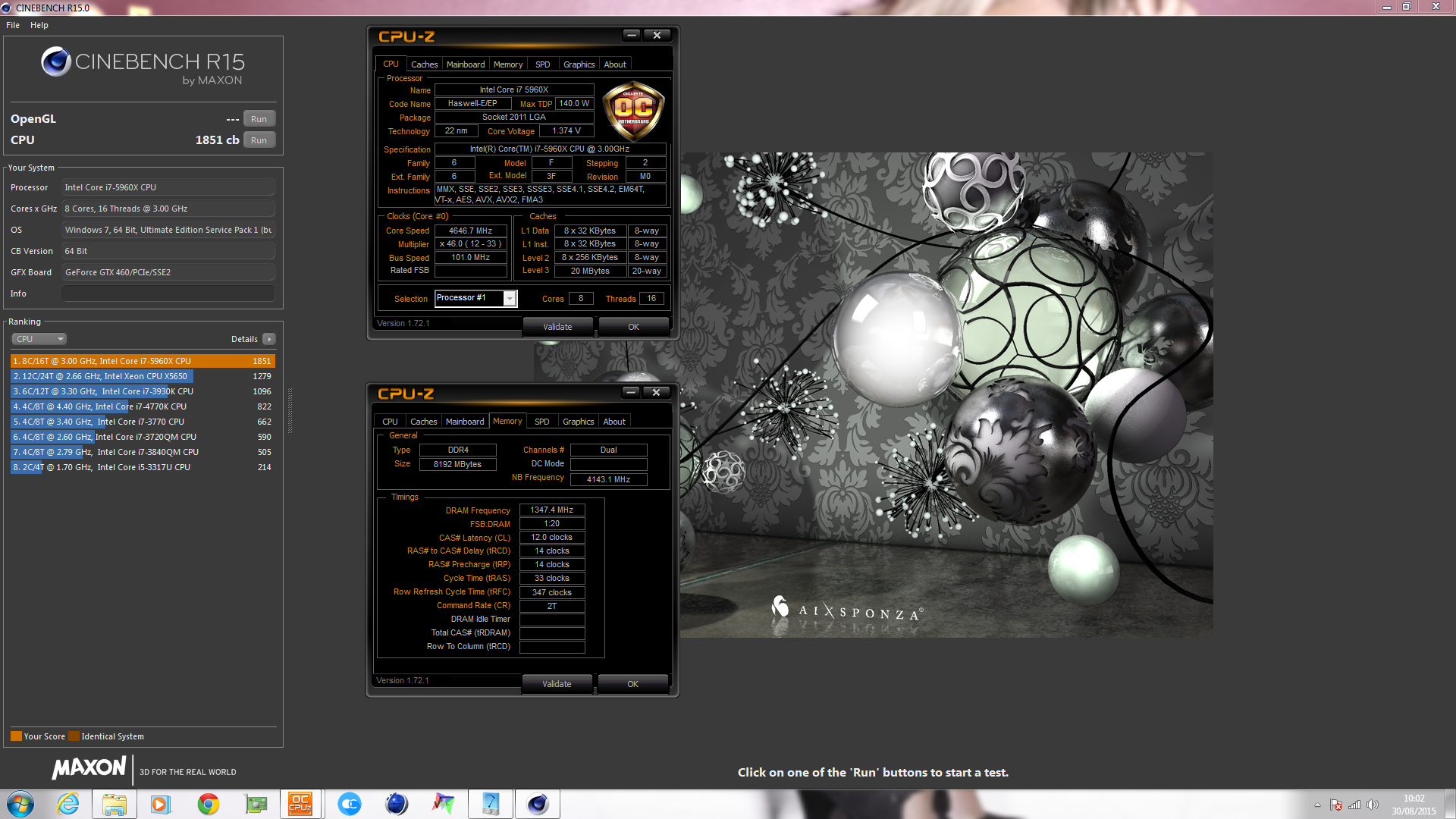Run the OpenGL benchmark
The image size is (1456, 819).
click(259, 119)
